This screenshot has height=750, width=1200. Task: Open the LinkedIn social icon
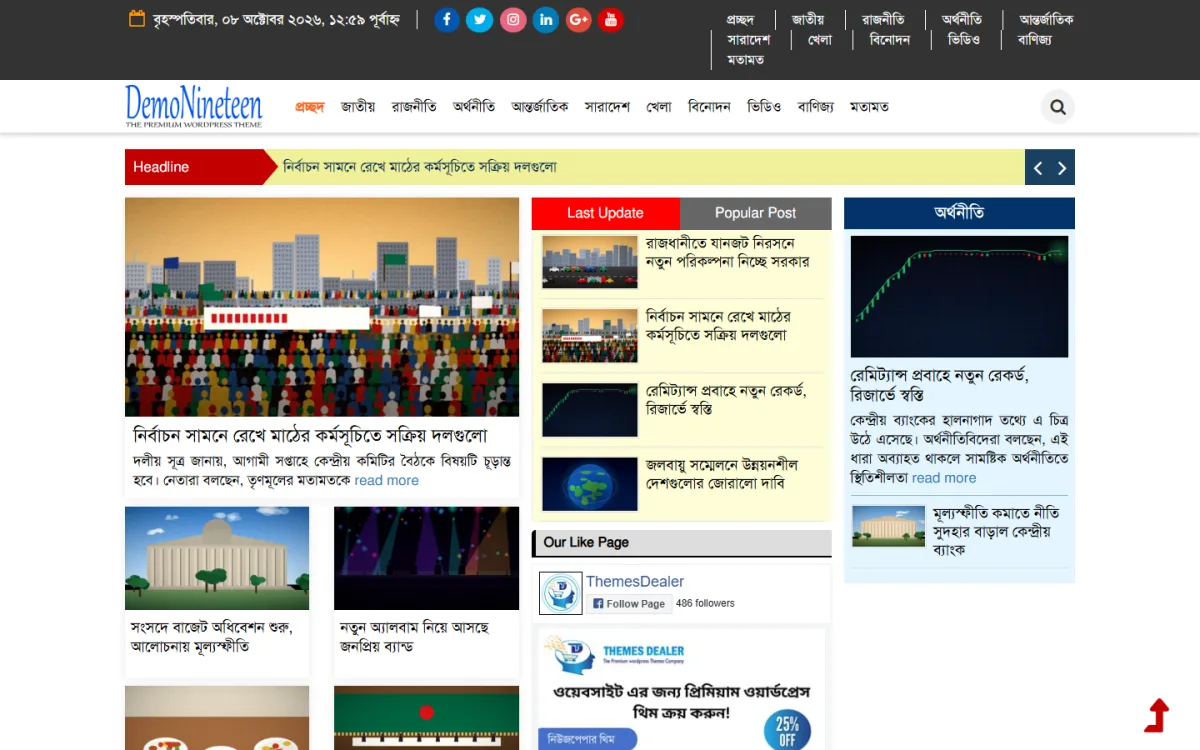[546, 20]
